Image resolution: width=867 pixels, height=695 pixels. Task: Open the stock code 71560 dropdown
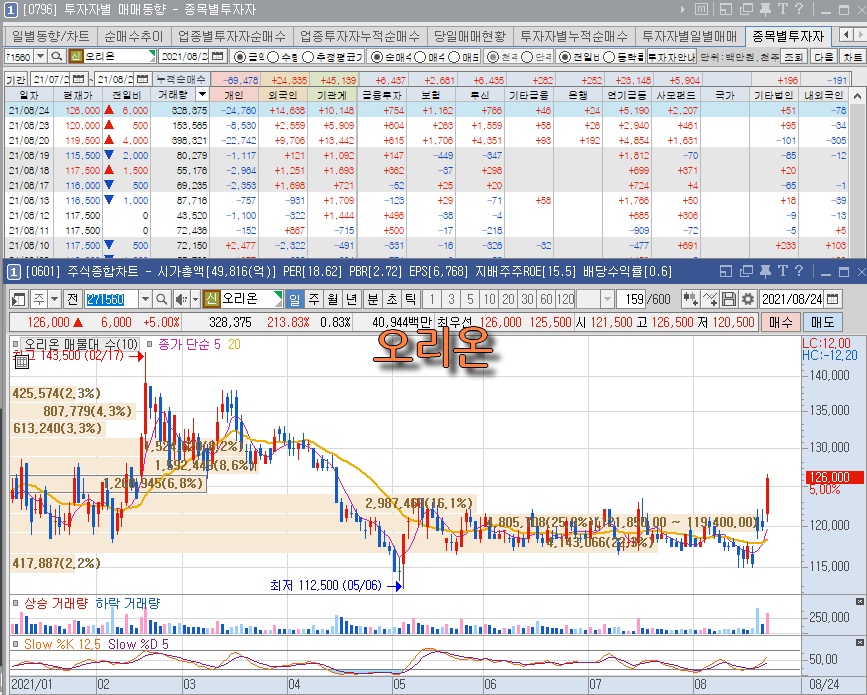tap(40, 56)
